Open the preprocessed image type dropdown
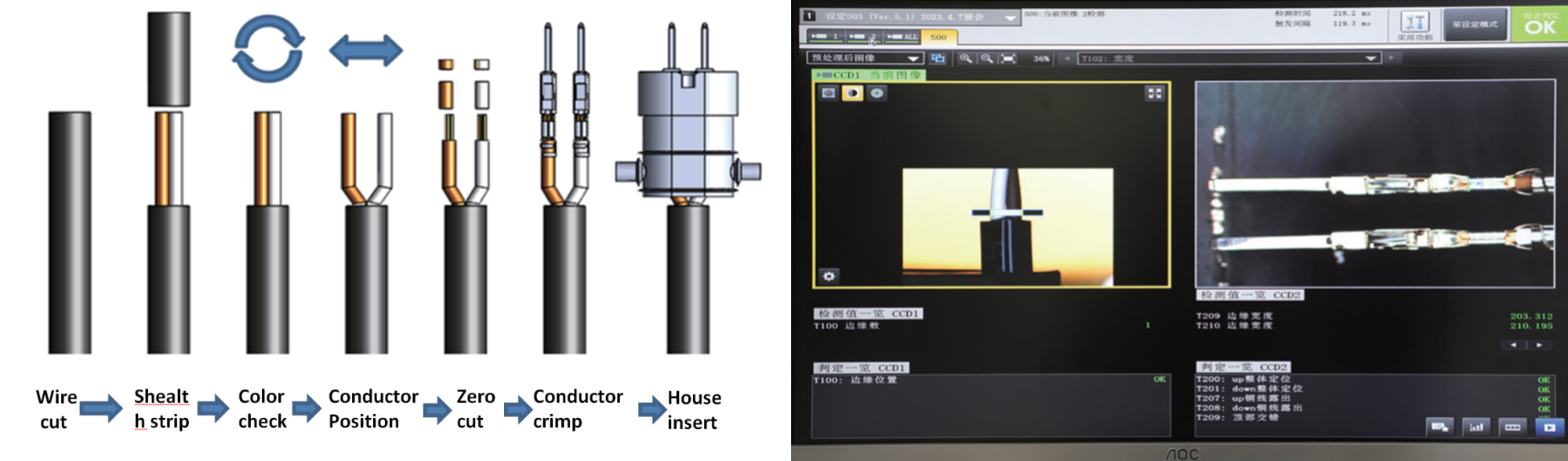Image resolution: width=1568 pixels, height=461 pixels. pyautogui.click(x=913, y=58)
